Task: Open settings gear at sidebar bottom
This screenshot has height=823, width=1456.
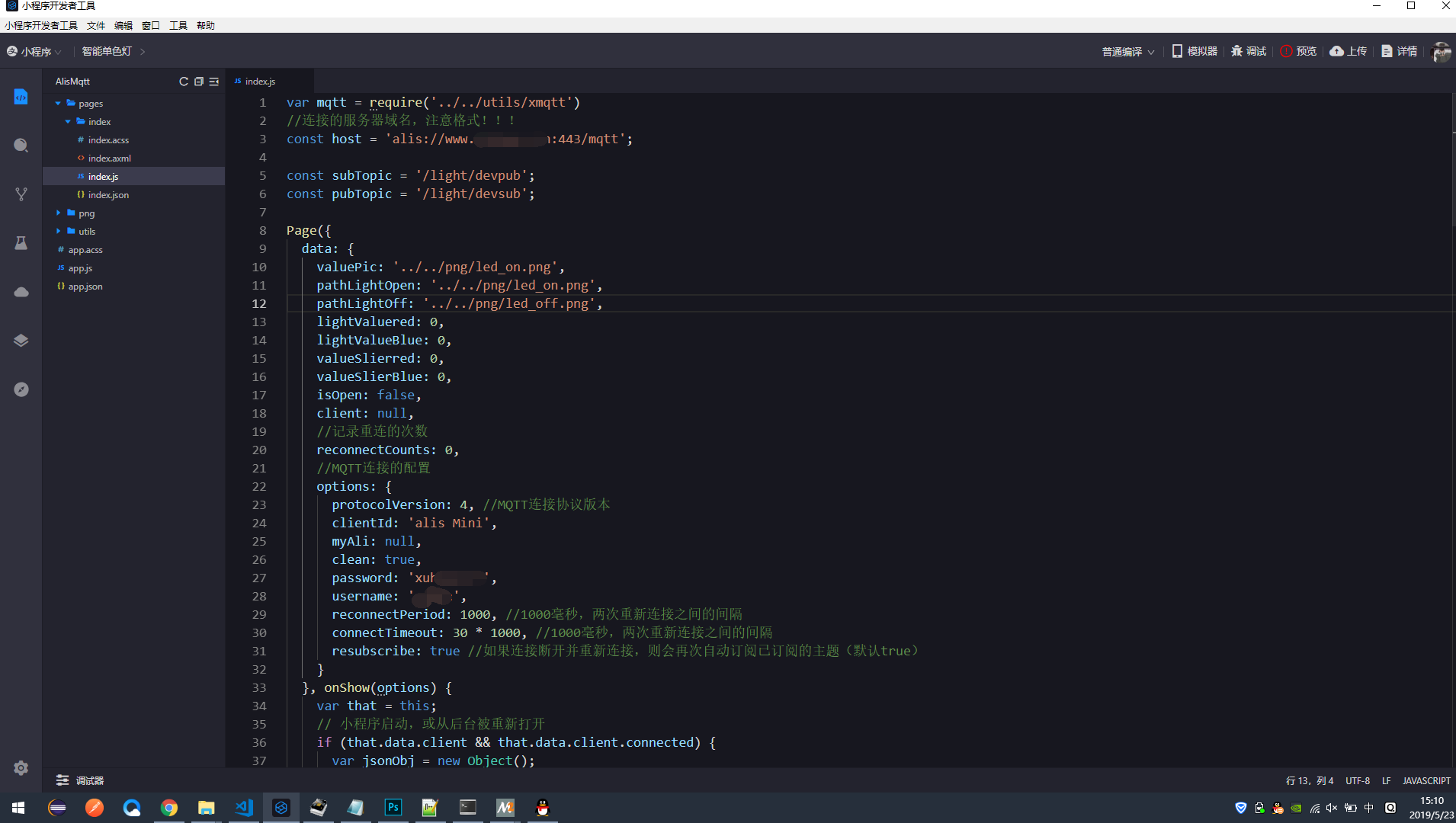Action: [x=21, y=767]
